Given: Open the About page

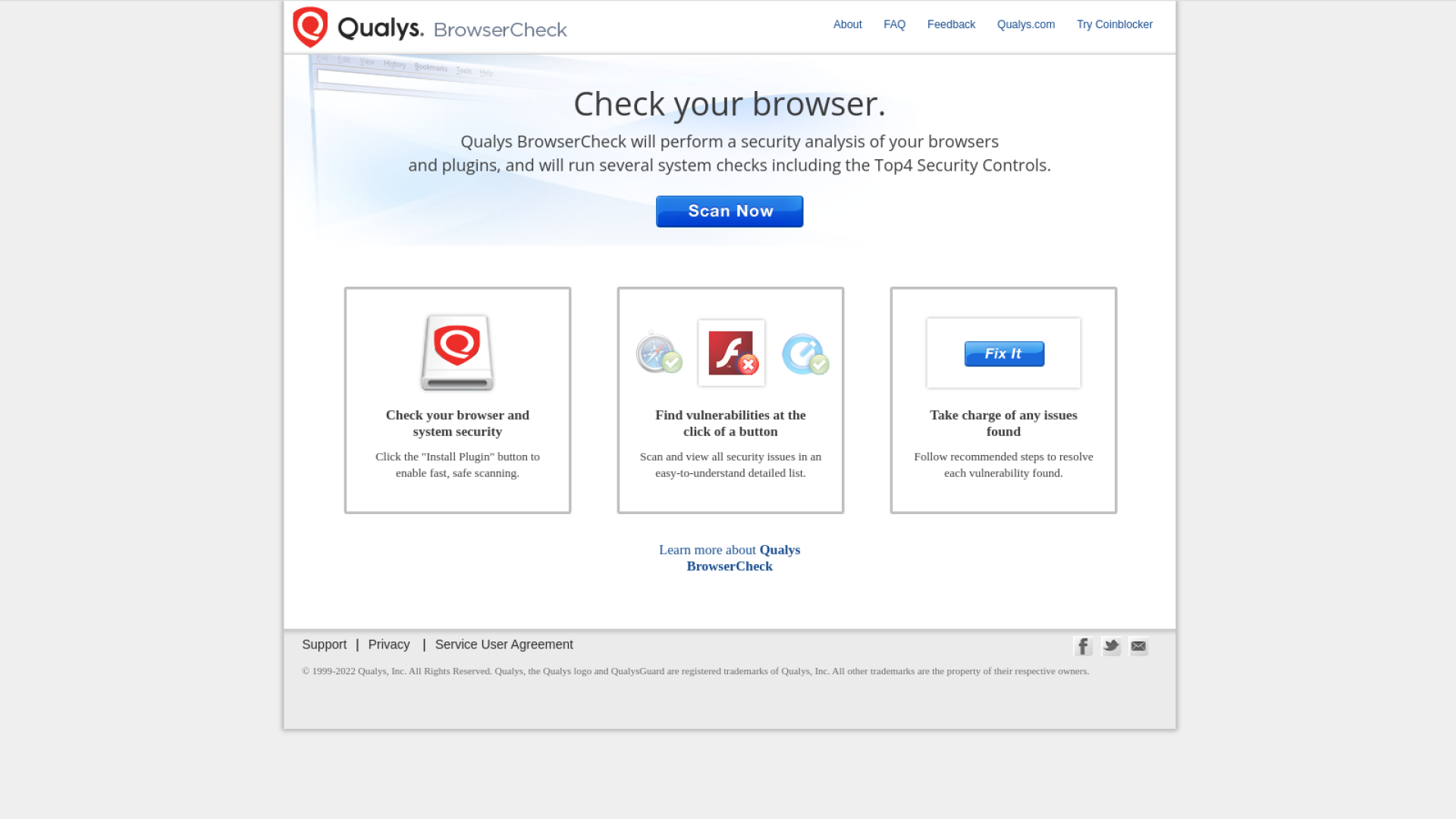Looking at the screenshot, I should click(x=847, y=24).
